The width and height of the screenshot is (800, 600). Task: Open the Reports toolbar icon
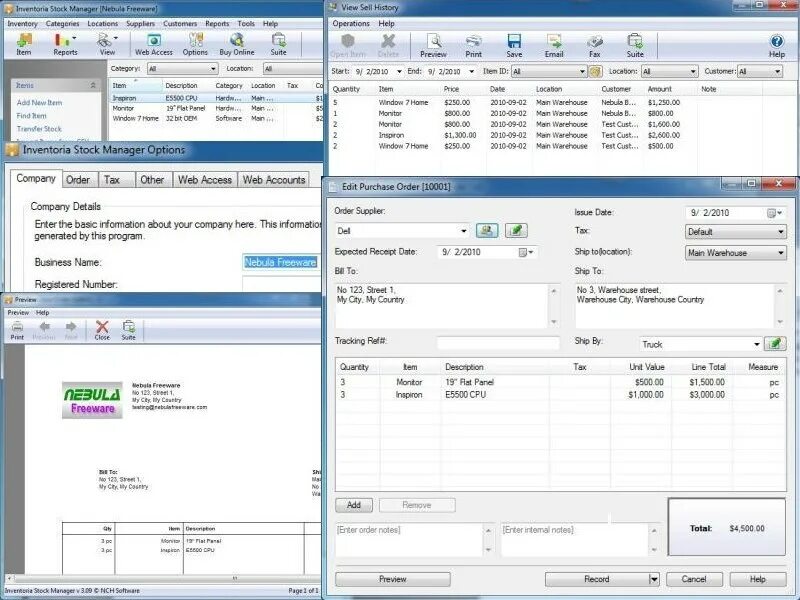click(x=64, y=42)
